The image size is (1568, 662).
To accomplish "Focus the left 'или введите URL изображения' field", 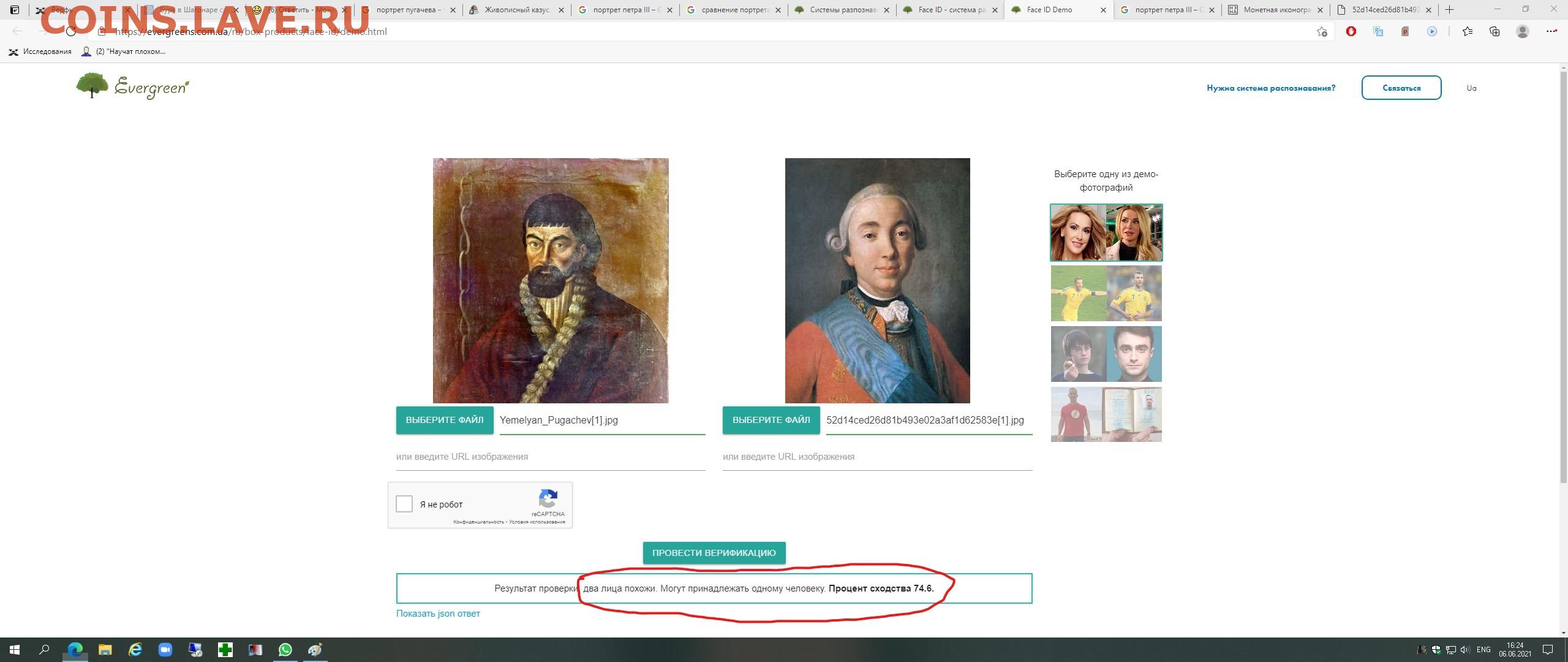I will (551, 457).
